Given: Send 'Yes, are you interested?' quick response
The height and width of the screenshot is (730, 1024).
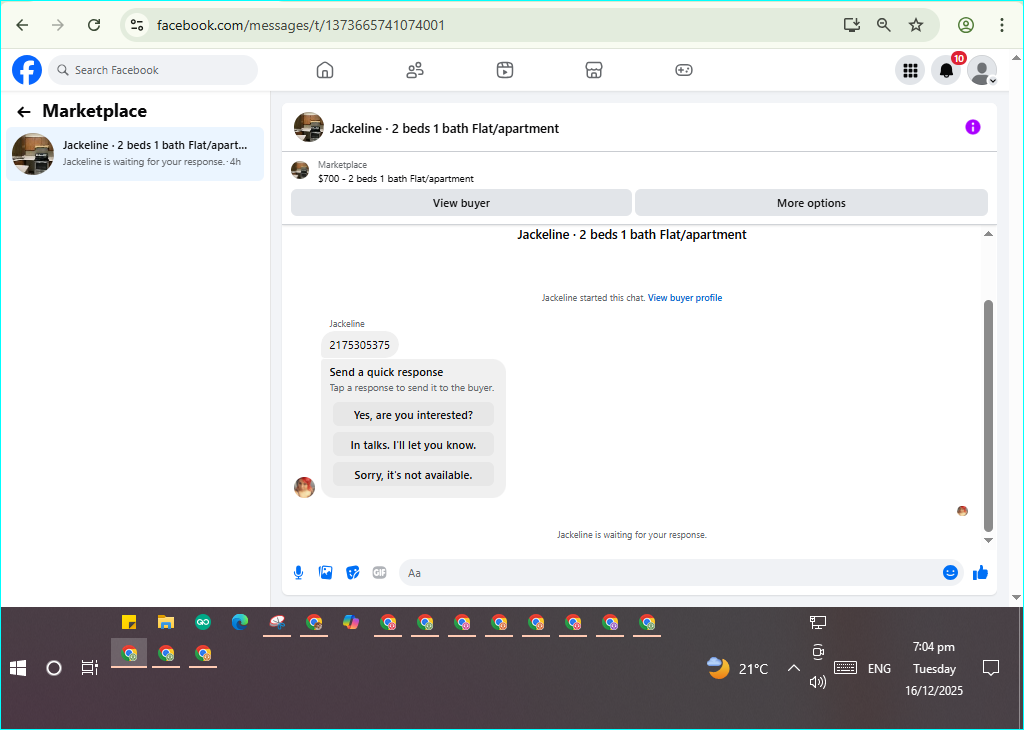Looking at the screenshot, I should [x=413, y=415].
